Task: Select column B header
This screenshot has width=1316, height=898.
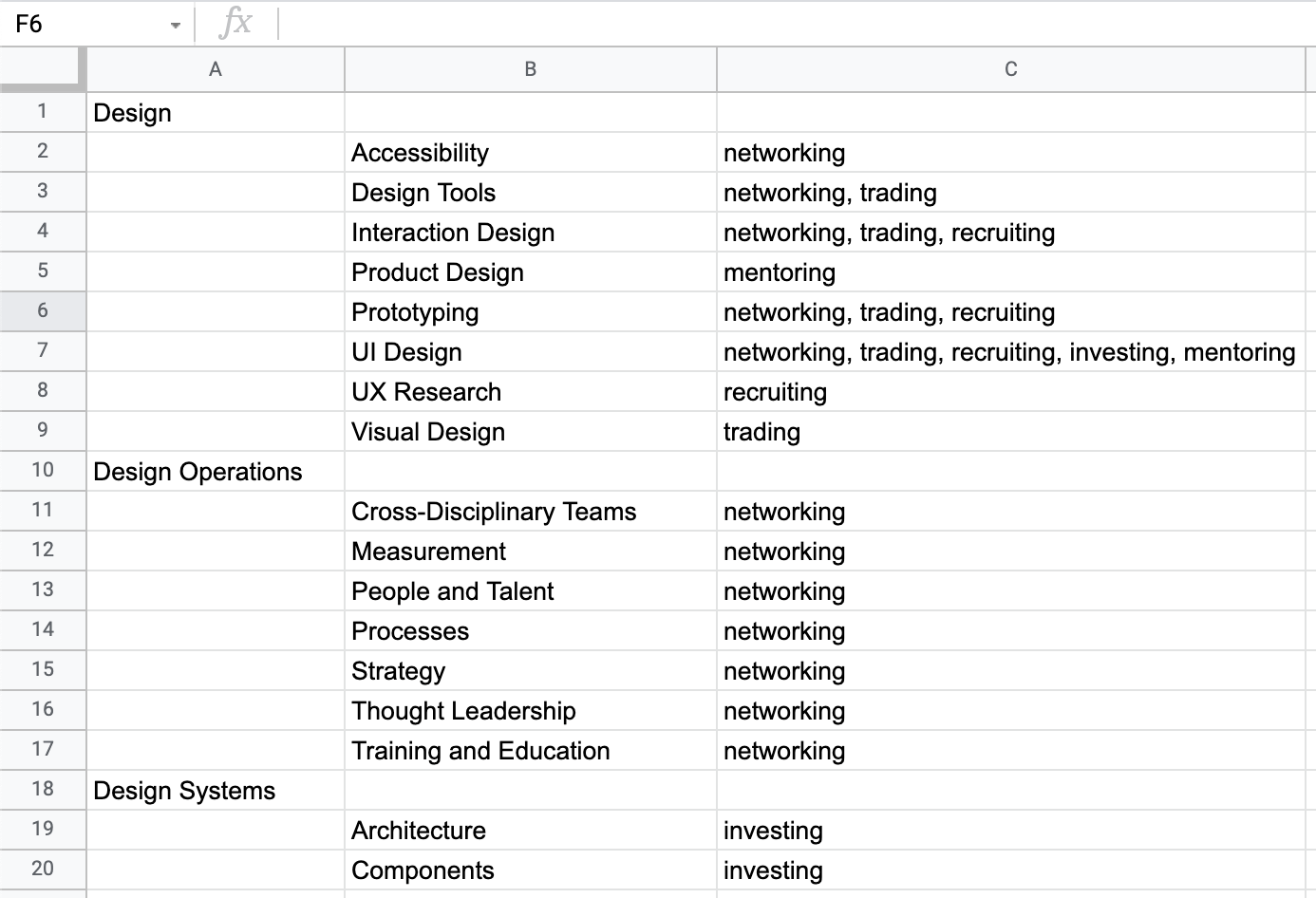Action: point(531,69)
